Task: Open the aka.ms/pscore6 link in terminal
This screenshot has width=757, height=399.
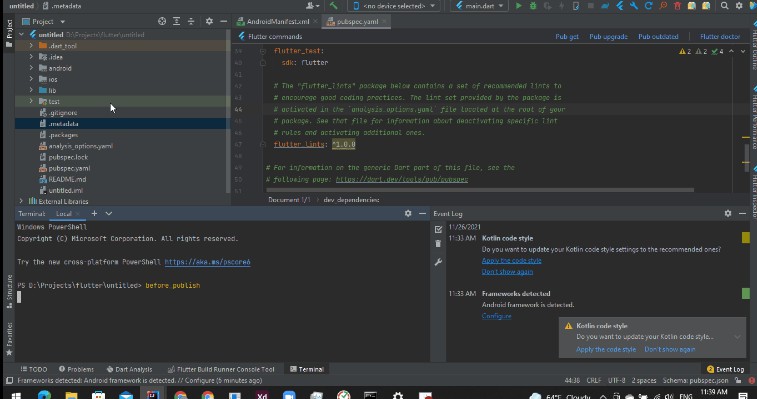Action: tap(207, 262)
